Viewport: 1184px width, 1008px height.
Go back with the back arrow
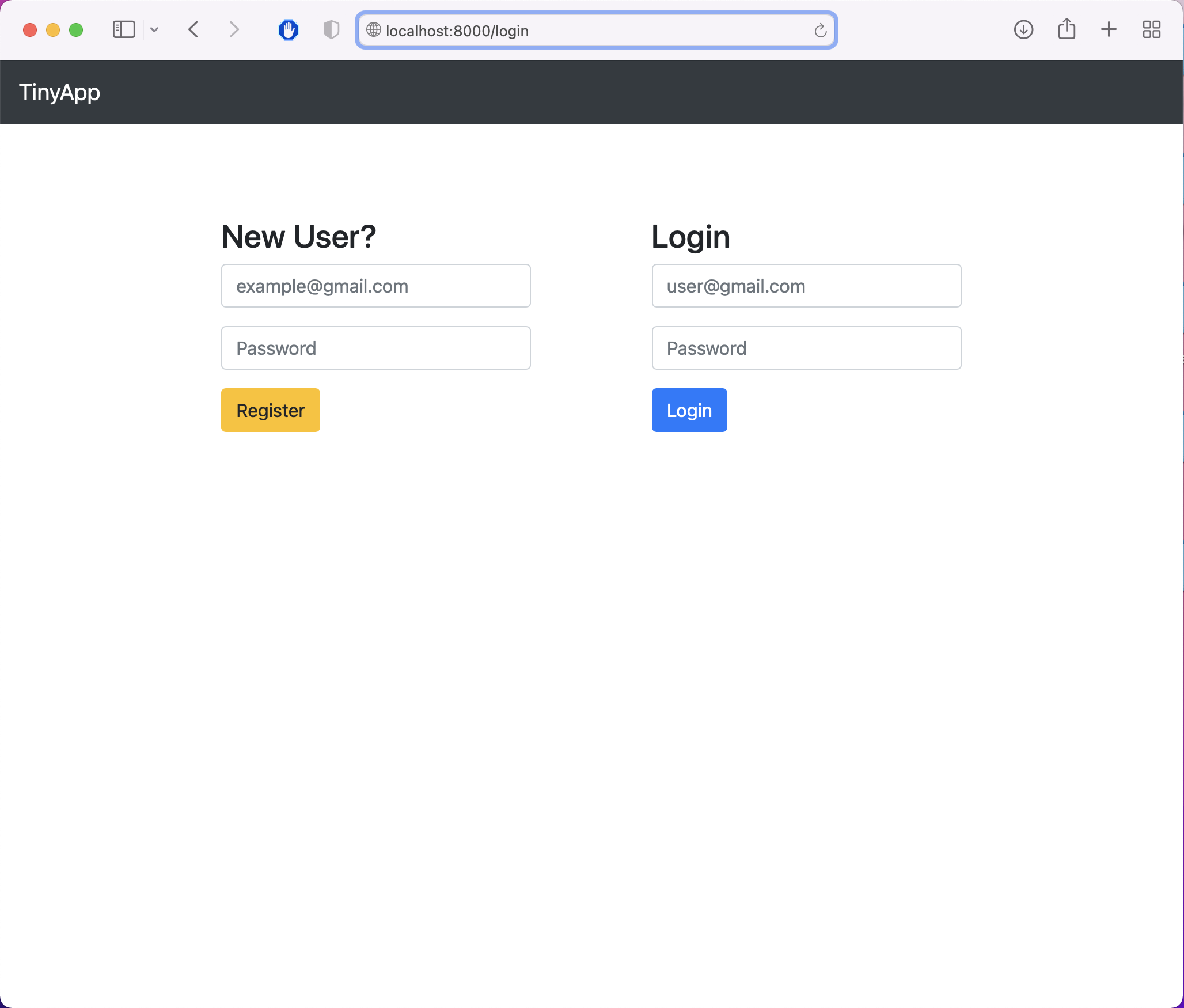tap(194, 30)
